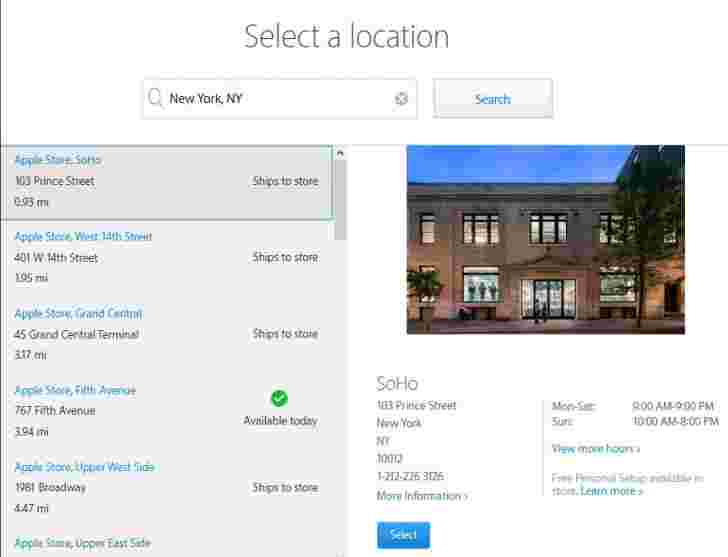Click the 3.94 mi distance for Fifth Avenue
The width and height of the screenshot is (728, 557).
click(x=32, y=432)
